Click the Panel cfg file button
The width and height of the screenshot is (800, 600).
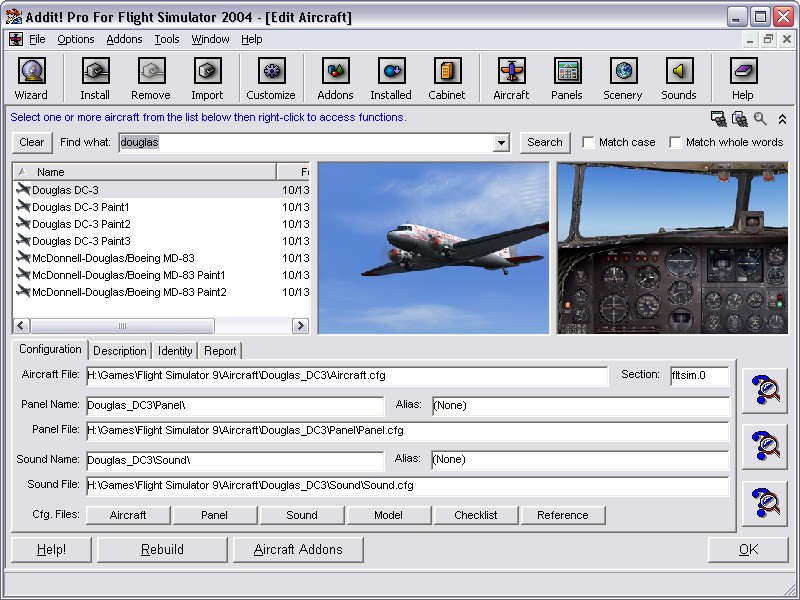tap(215, 515)
